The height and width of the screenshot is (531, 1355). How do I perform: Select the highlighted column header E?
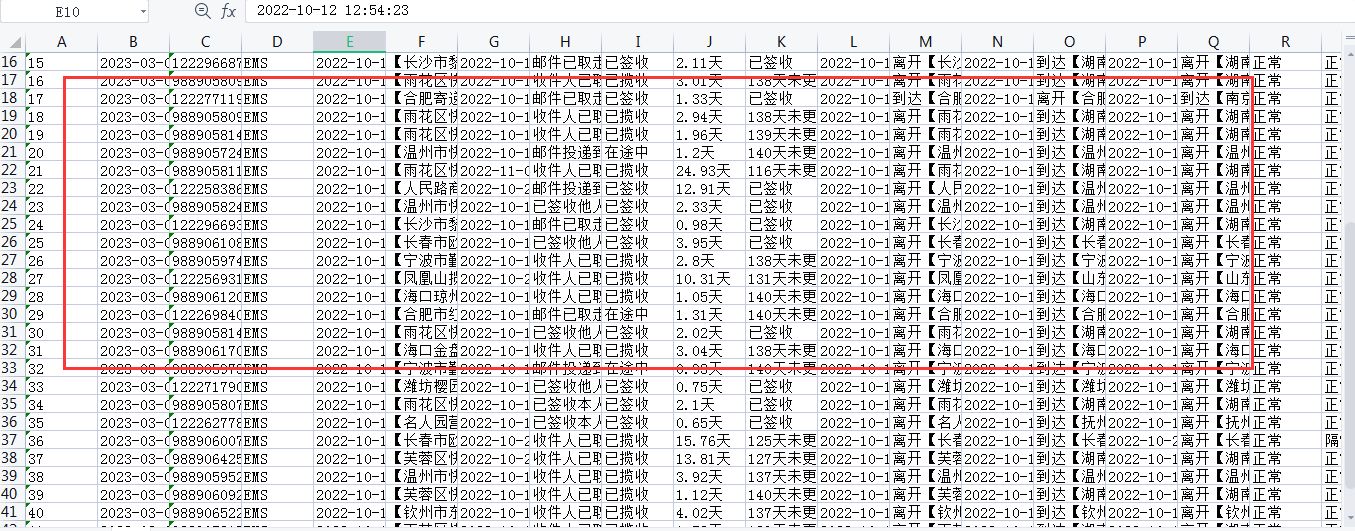(x=349, y=41)
